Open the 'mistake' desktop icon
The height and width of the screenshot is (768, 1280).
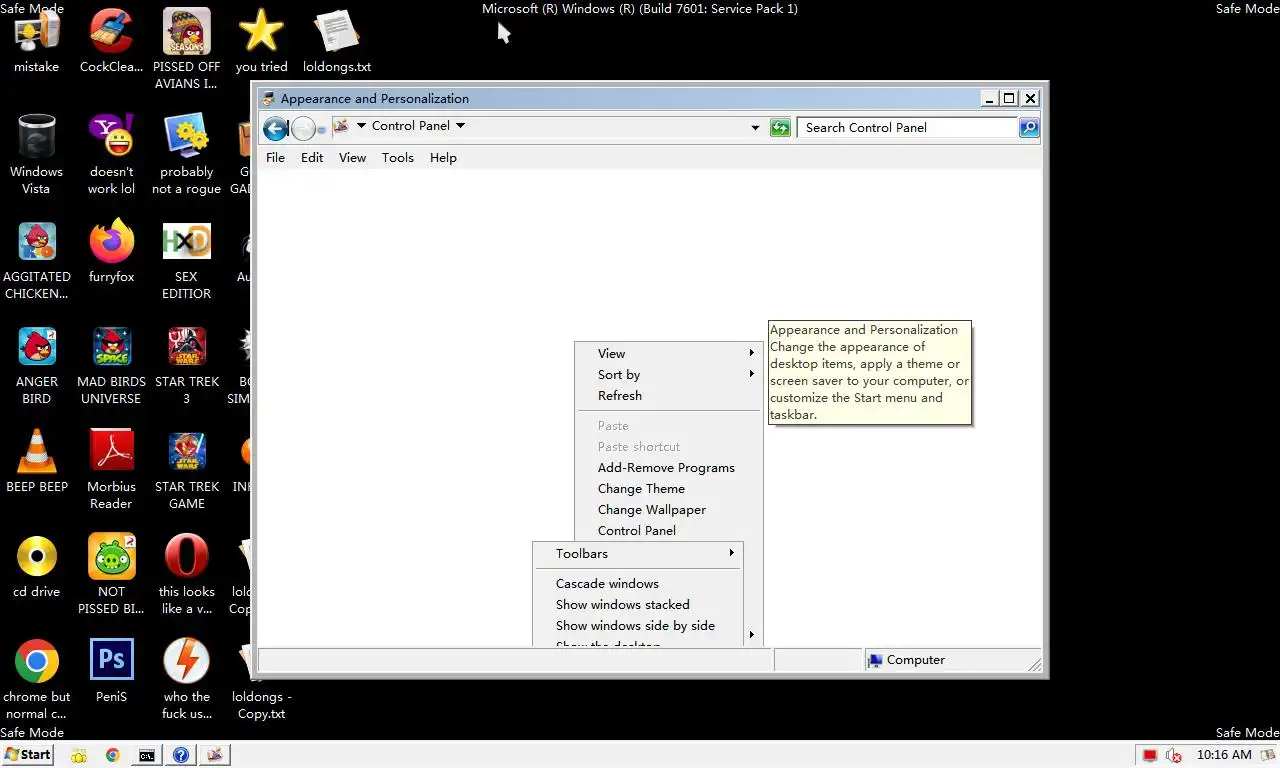pos(37,42)
